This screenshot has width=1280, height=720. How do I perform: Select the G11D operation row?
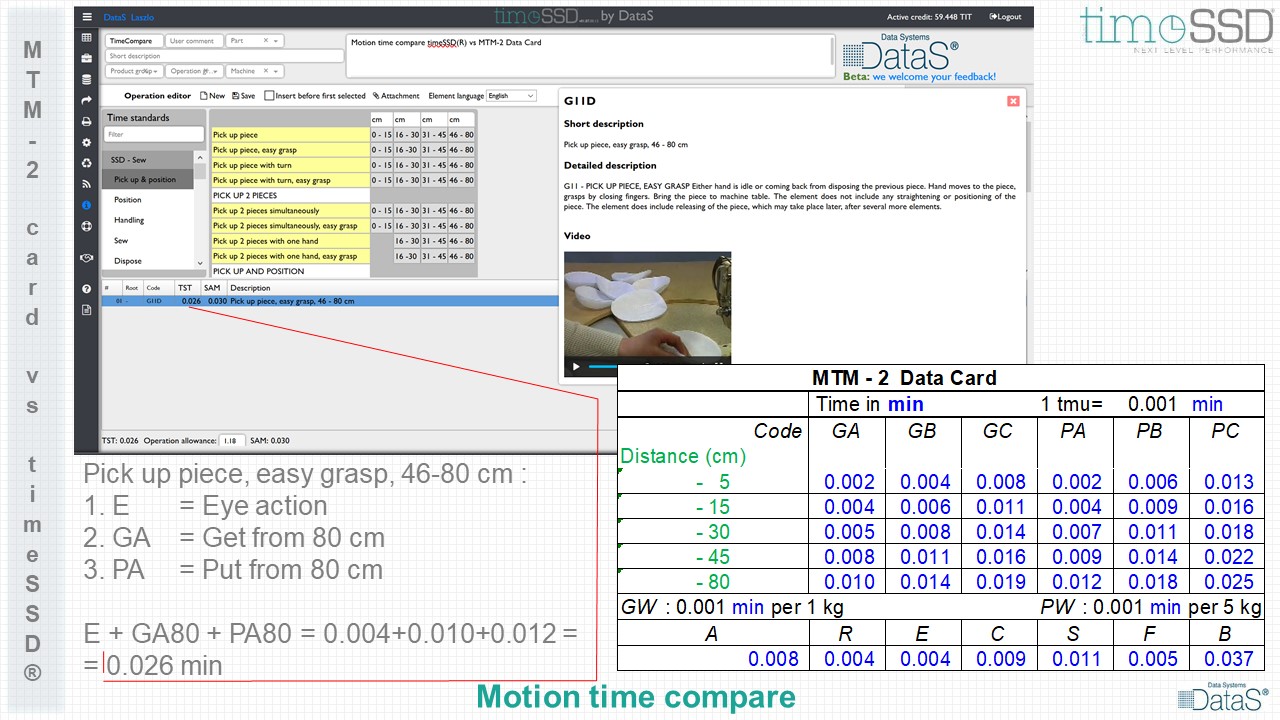[329, 301]
